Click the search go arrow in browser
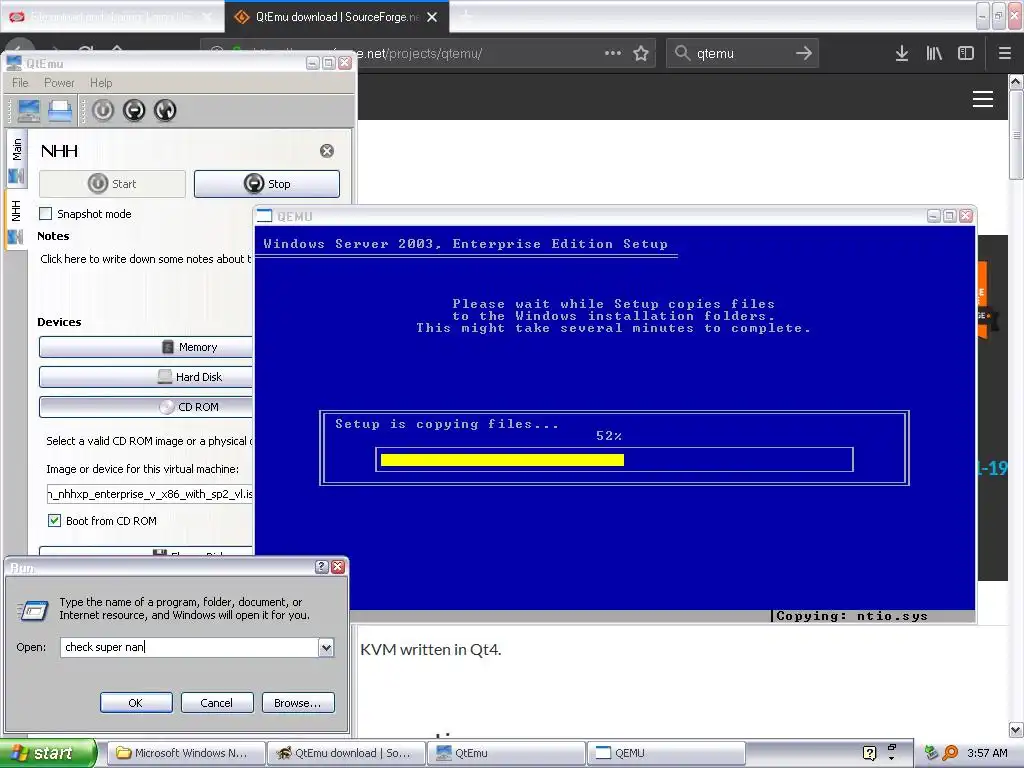The height and width of the screenshot is (768, 1024). 804,53
